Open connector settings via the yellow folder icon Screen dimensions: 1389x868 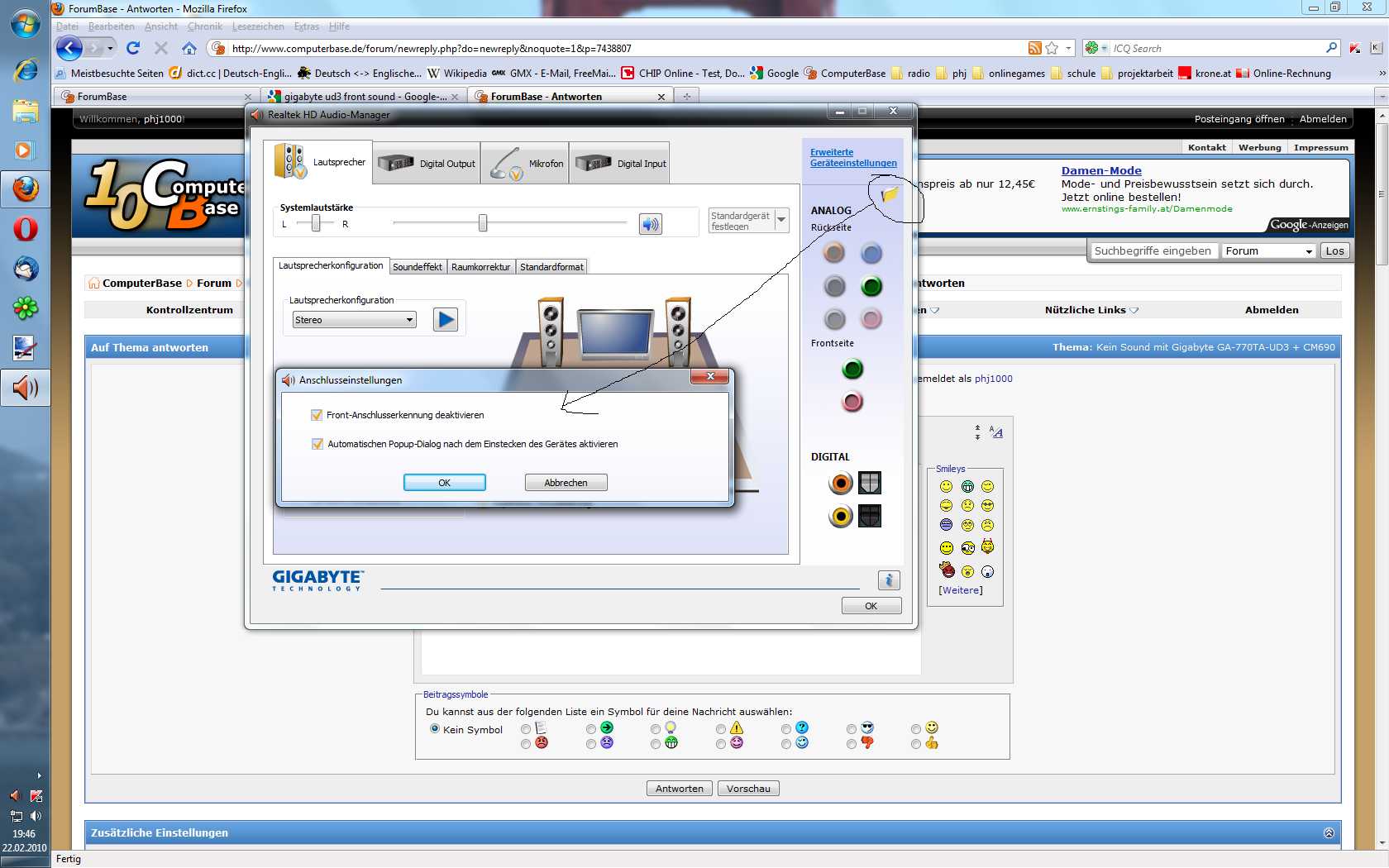[x=889, y=194]
